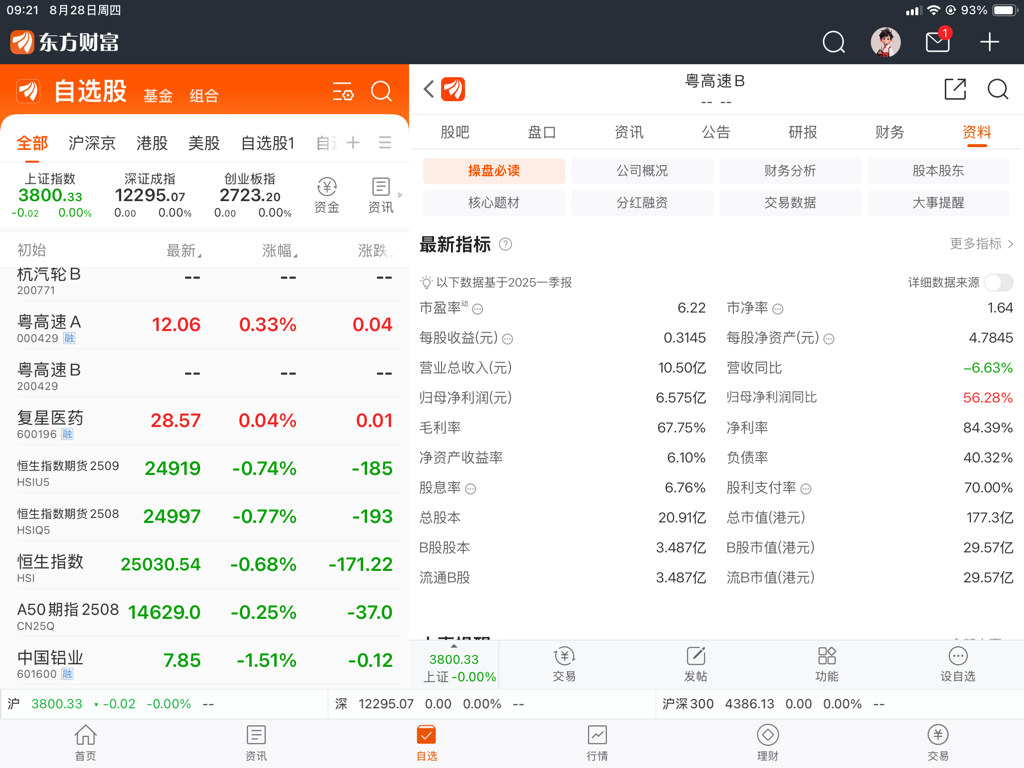This screenshot has height=768, width=1024.
Task: Open 理财 wealth in bottom bar
Action: coord(767,743)
